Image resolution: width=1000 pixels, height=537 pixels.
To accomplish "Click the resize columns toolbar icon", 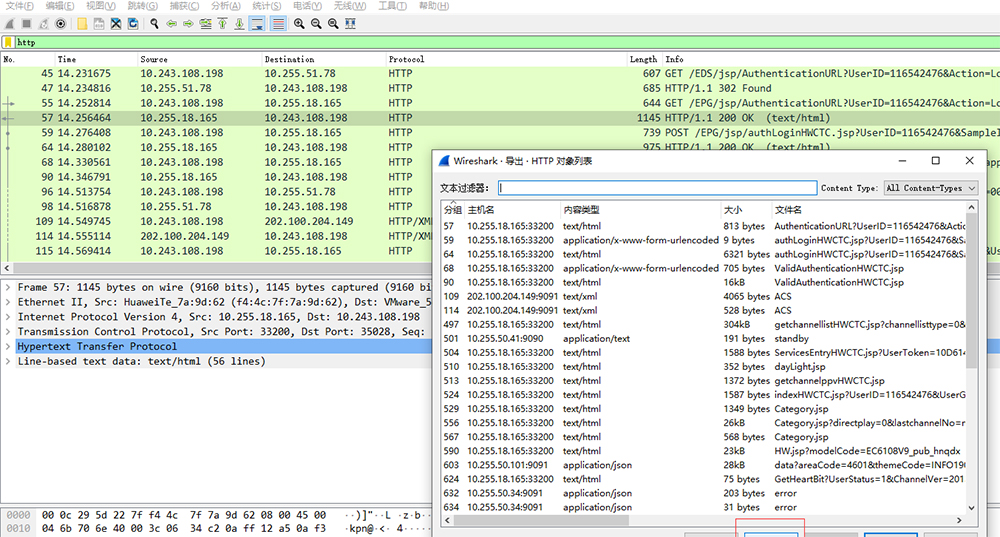I will click(x=350, y=23).
